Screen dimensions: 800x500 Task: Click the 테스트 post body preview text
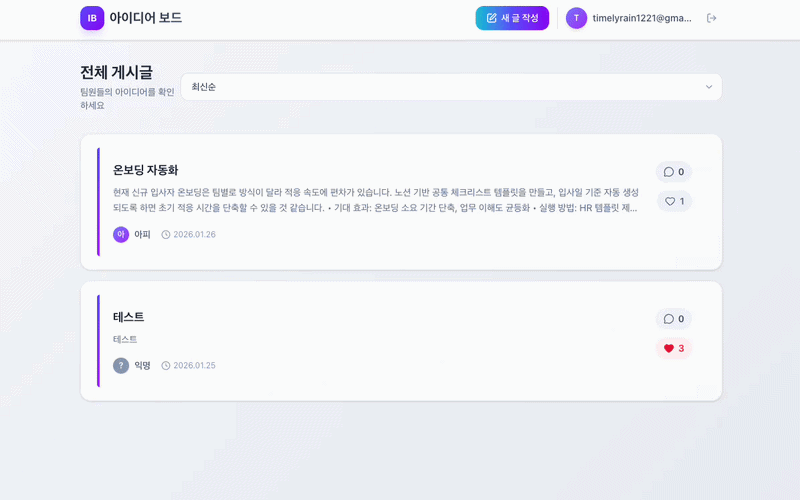[x=125, y=339]
